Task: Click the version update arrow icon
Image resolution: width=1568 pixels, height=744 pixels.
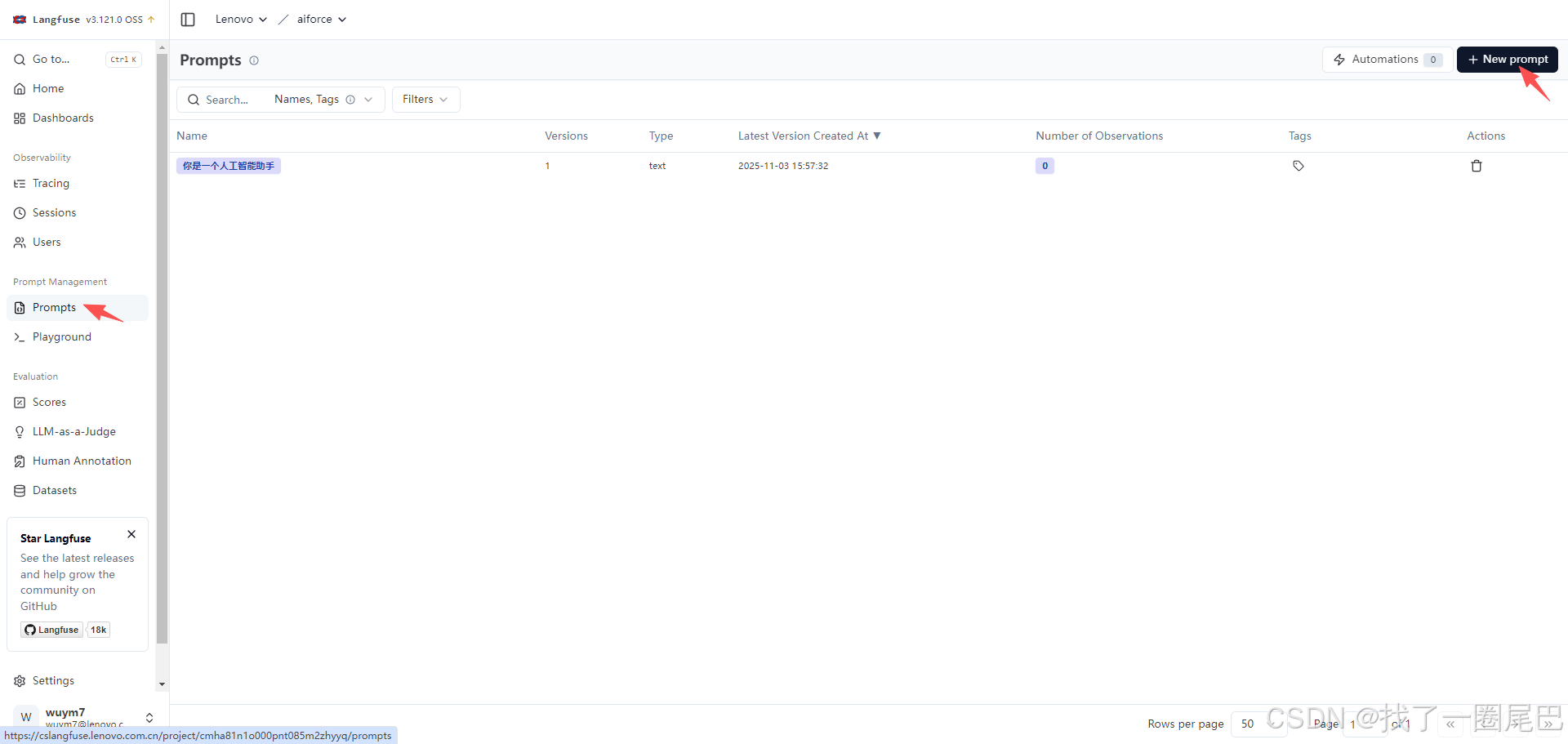Action: point(151,20)
